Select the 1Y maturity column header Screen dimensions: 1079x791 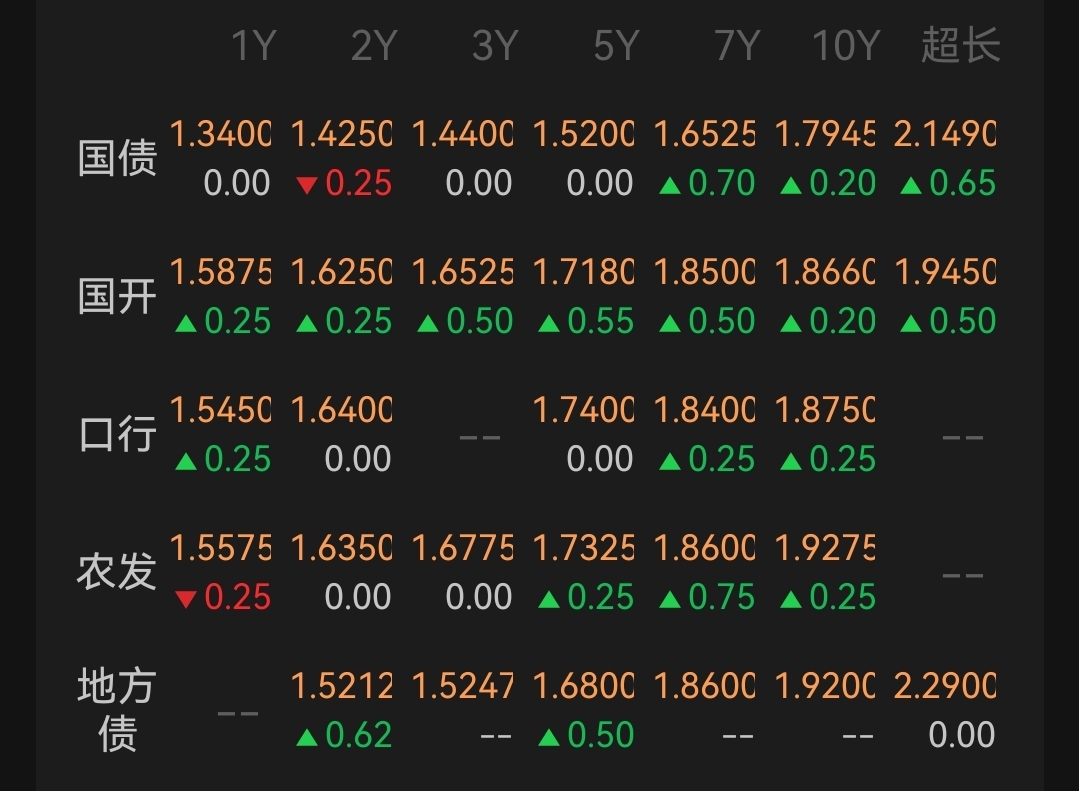[252, 46]
